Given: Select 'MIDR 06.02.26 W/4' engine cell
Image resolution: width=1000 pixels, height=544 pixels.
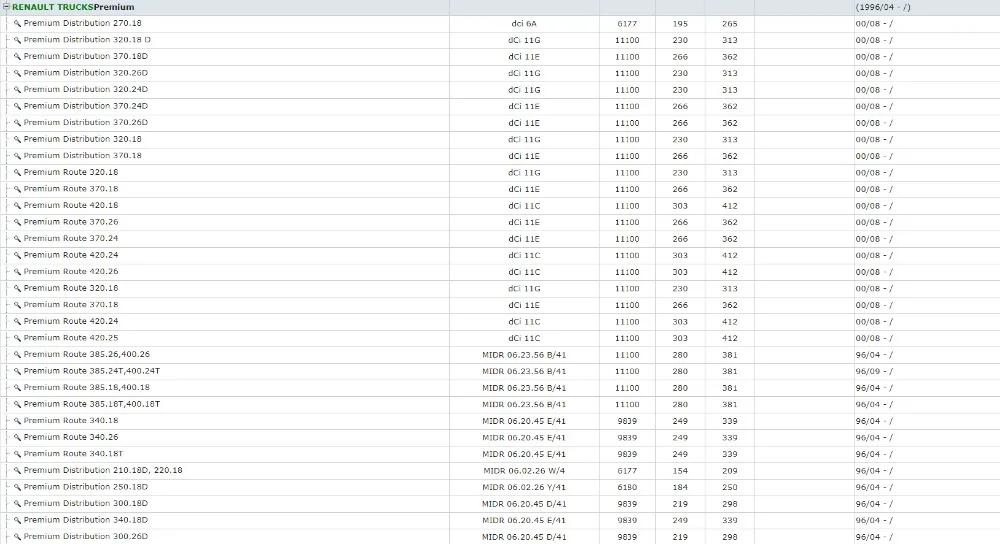Looking at the screenshot, I should (524, 471).
